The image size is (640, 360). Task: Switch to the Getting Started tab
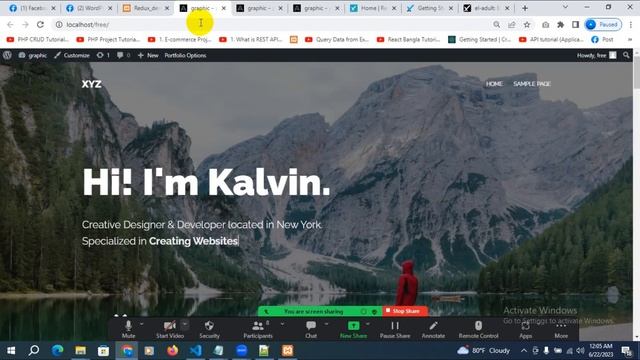point(430,8)
